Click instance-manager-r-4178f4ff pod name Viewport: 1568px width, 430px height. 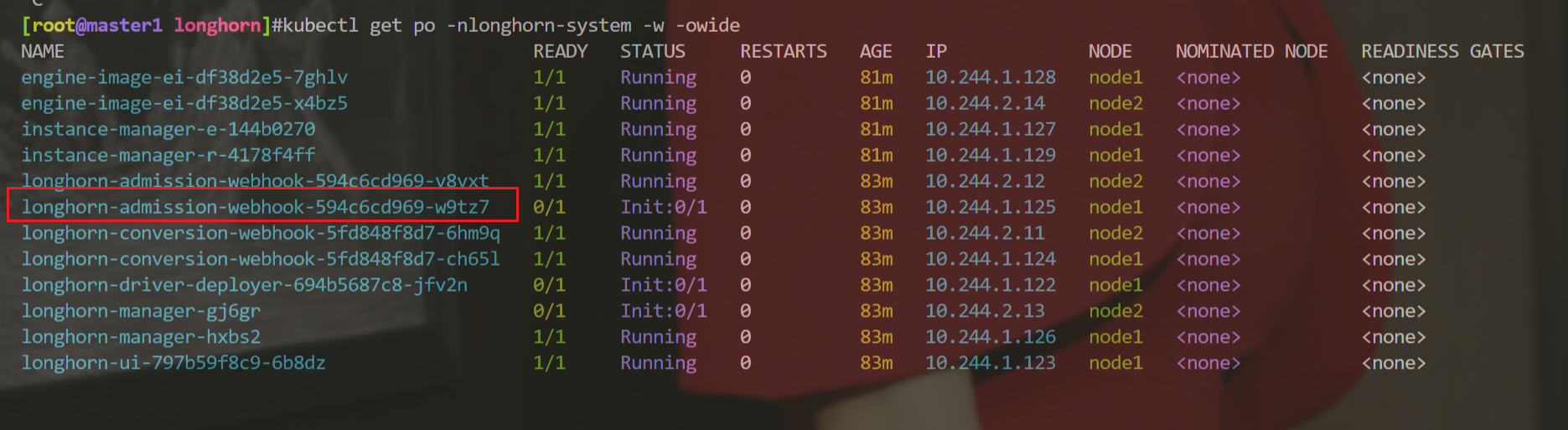tap(168, 156)
